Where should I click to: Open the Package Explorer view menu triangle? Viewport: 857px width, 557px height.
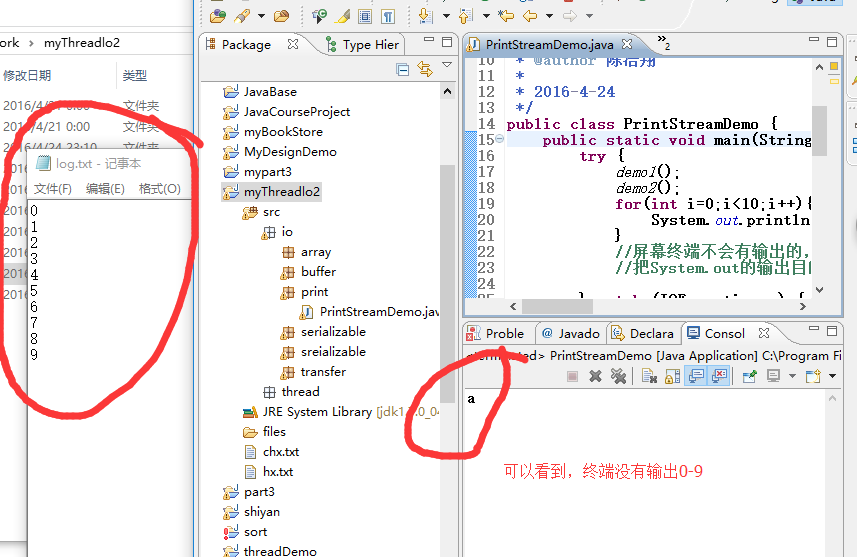click(x=447, y=65)
